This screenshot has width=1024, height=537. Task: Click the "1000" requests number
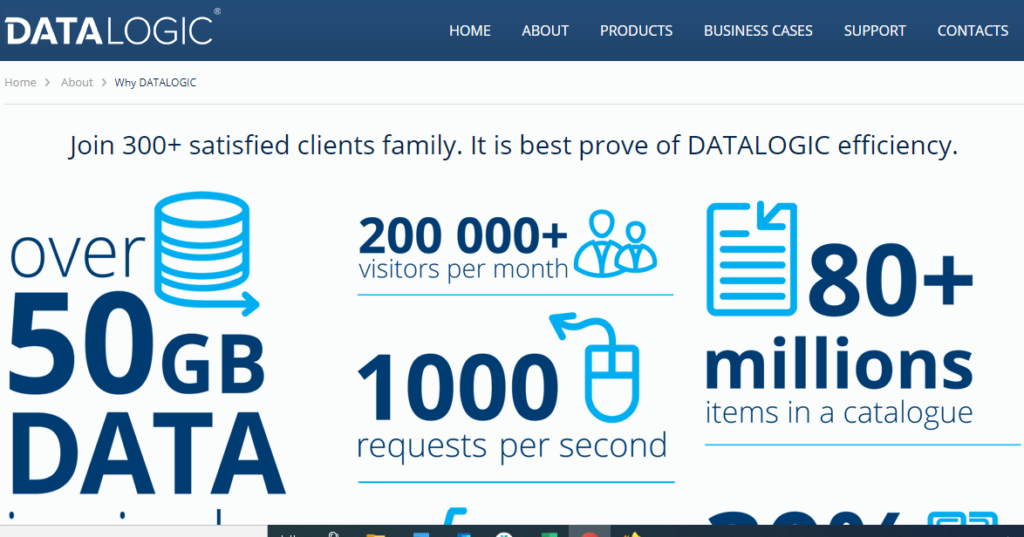(x=458, y=386)
